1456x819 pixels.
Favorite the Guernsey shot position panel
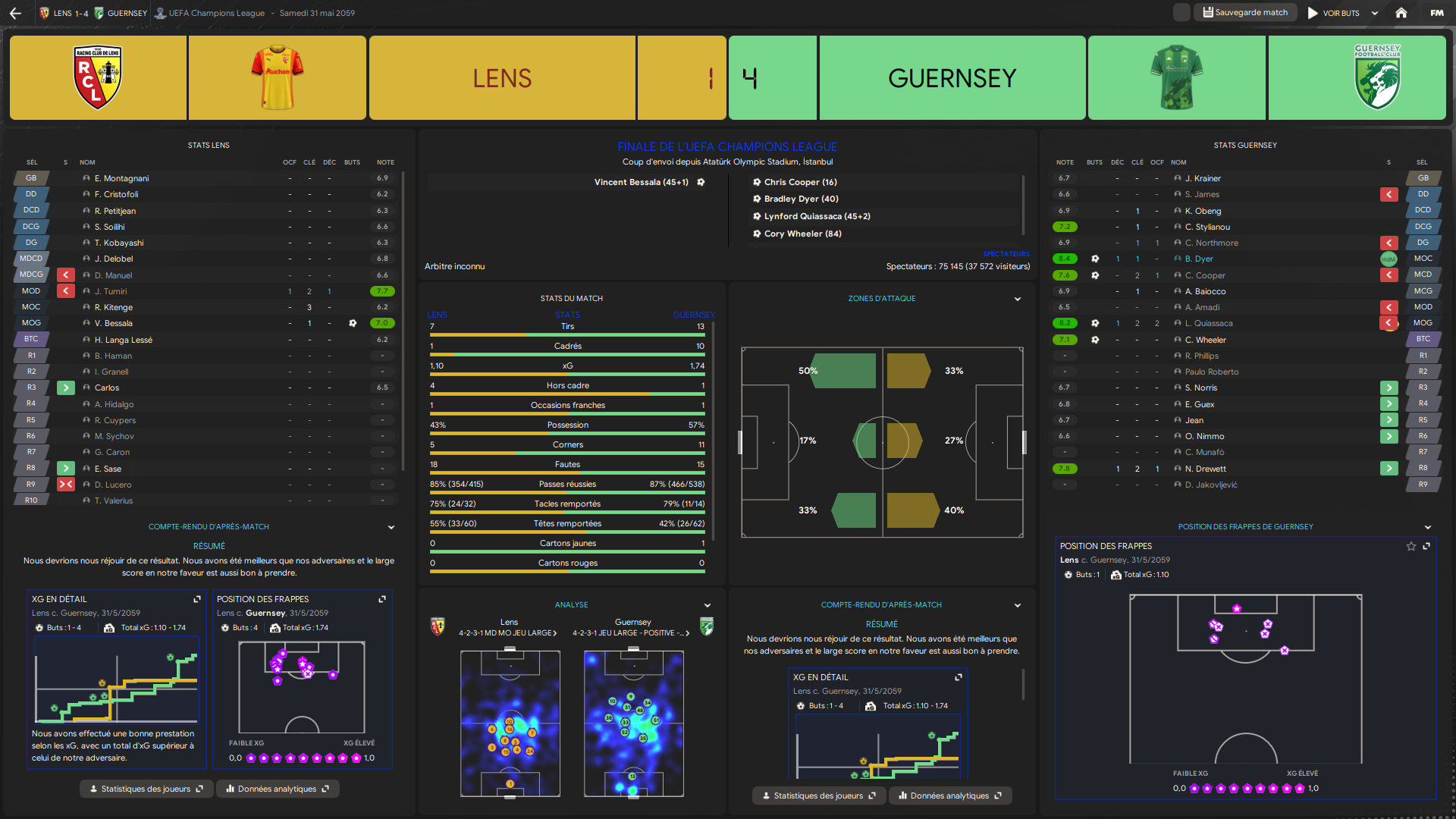pos(1411,546)
